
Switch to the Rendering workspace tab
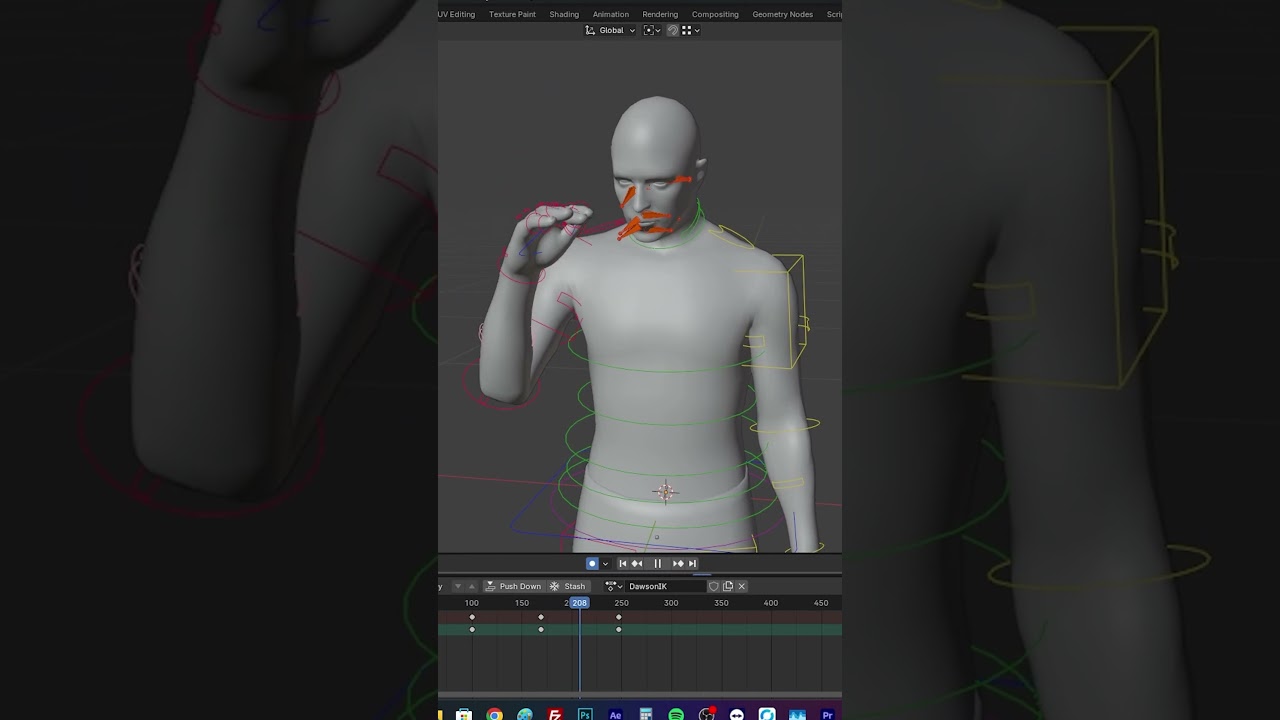pos(660,14)
